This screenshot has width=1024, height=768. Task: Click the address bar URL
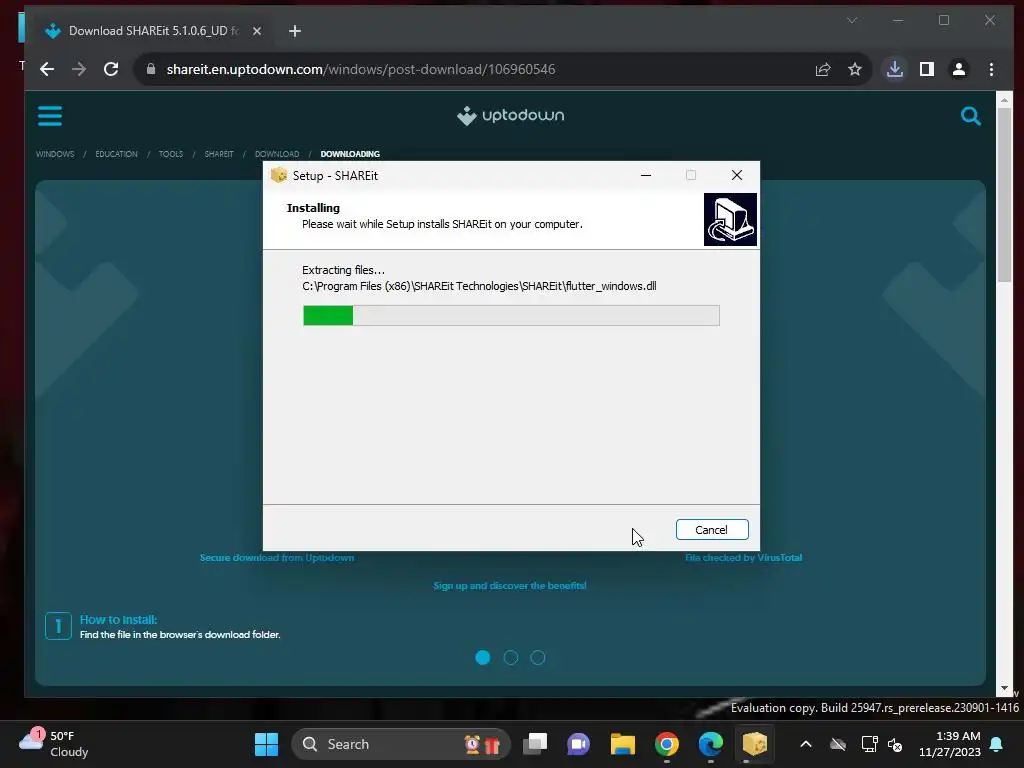pos(360,69)
